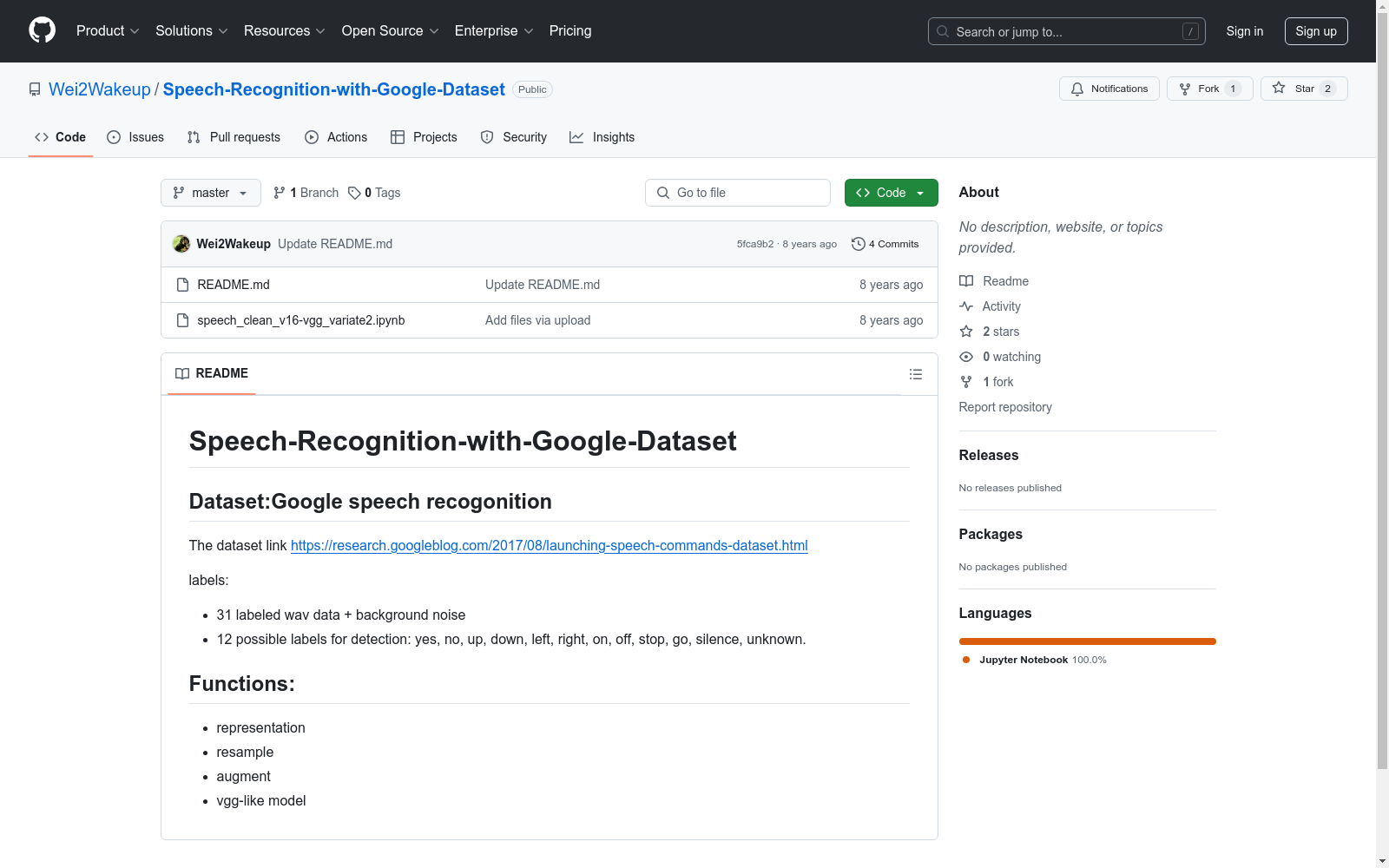Click the Wei2Wakeup avatar in commit row

click(181, 244)
